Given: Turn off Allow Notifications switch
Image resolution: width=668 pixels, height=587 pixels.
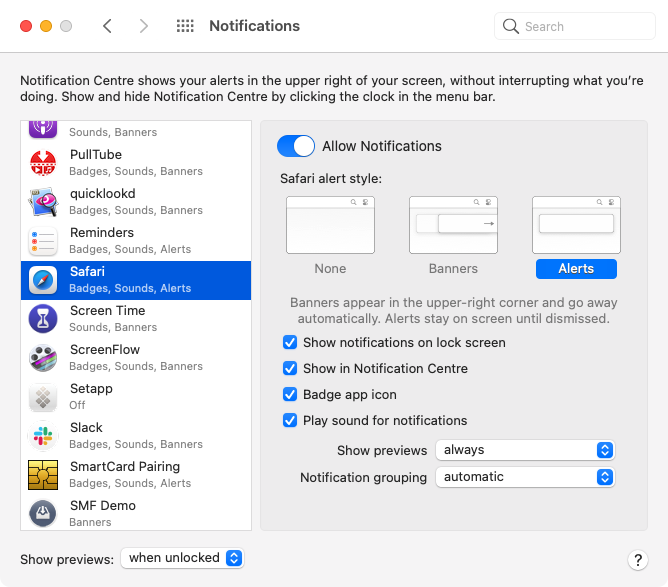Looking at the screenshot, I should coord(296,146).
